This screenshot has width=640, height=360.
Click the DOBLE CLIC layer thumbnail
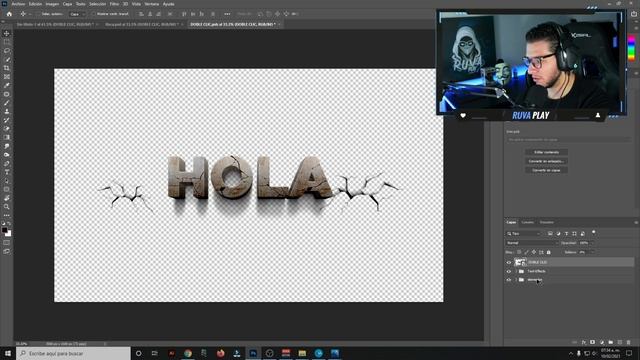tap(520, 262)
